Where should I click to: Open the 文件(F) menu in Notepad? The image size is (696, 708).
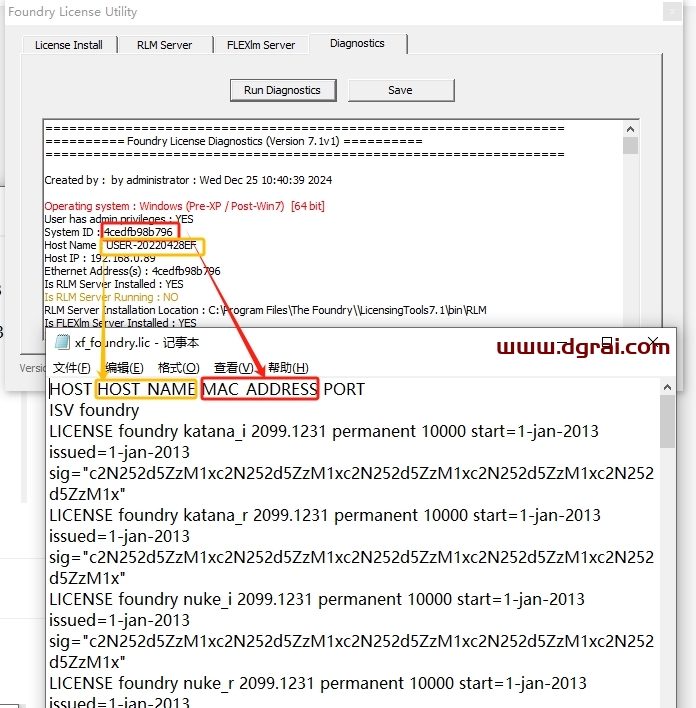tap(72, 368)
